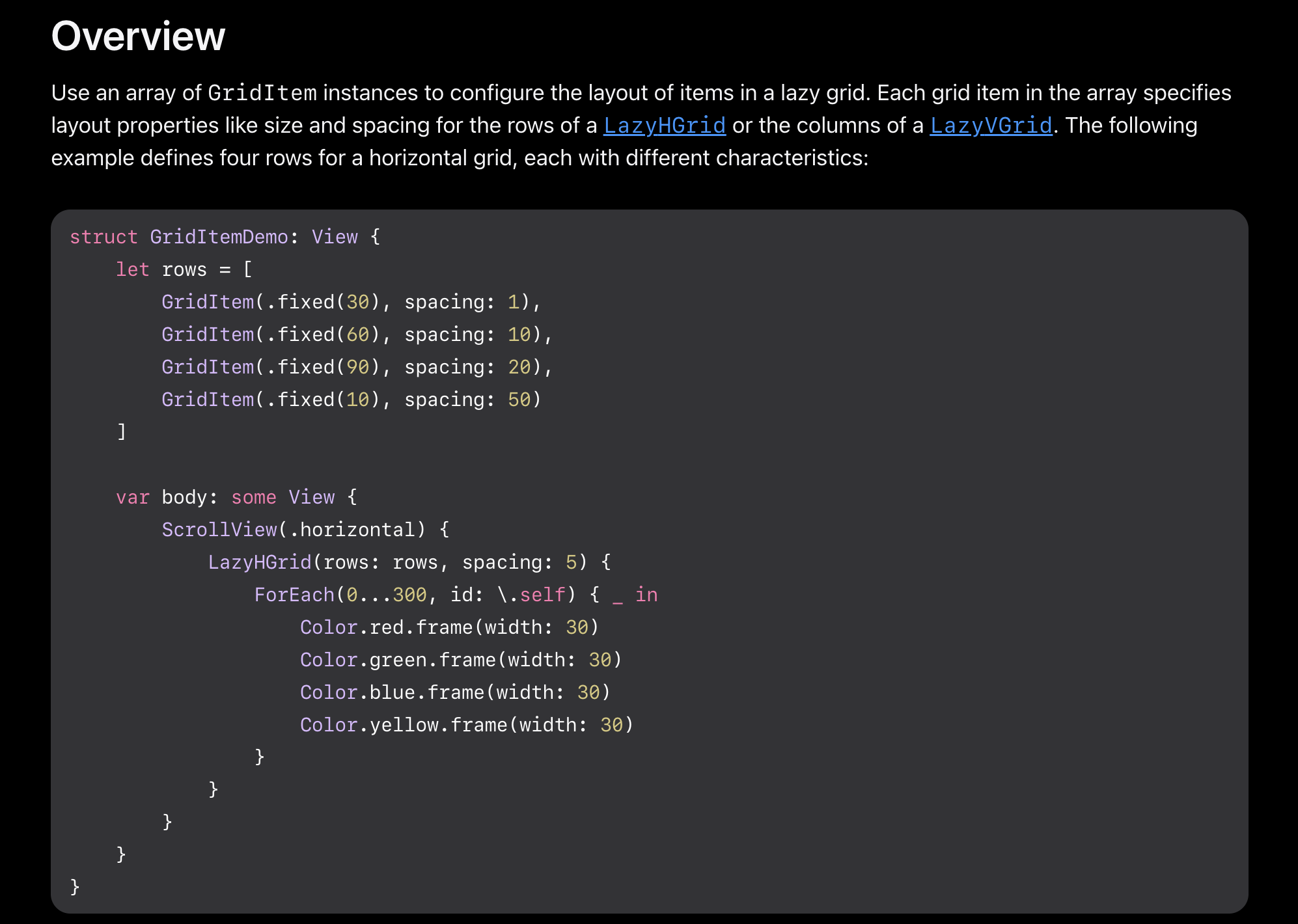Click the GridItem .fixed(10) code line

coord(351,400)
